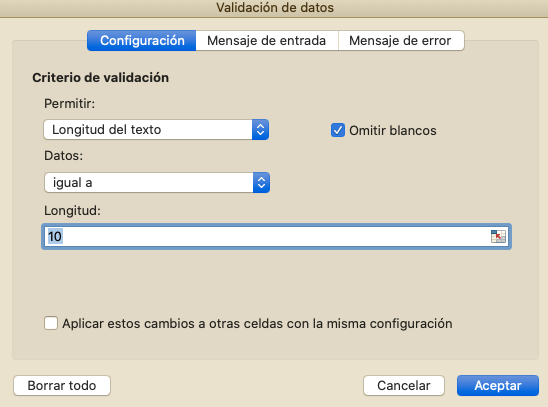Open the "igual a" combo box
548x407 pixels.
pos(157,182)
